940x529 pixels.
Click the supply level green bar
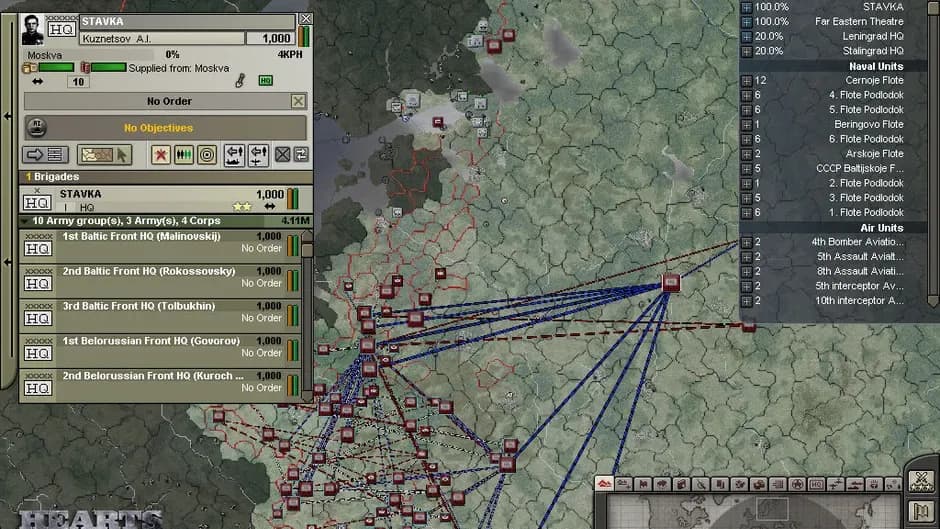pos(56,67)
